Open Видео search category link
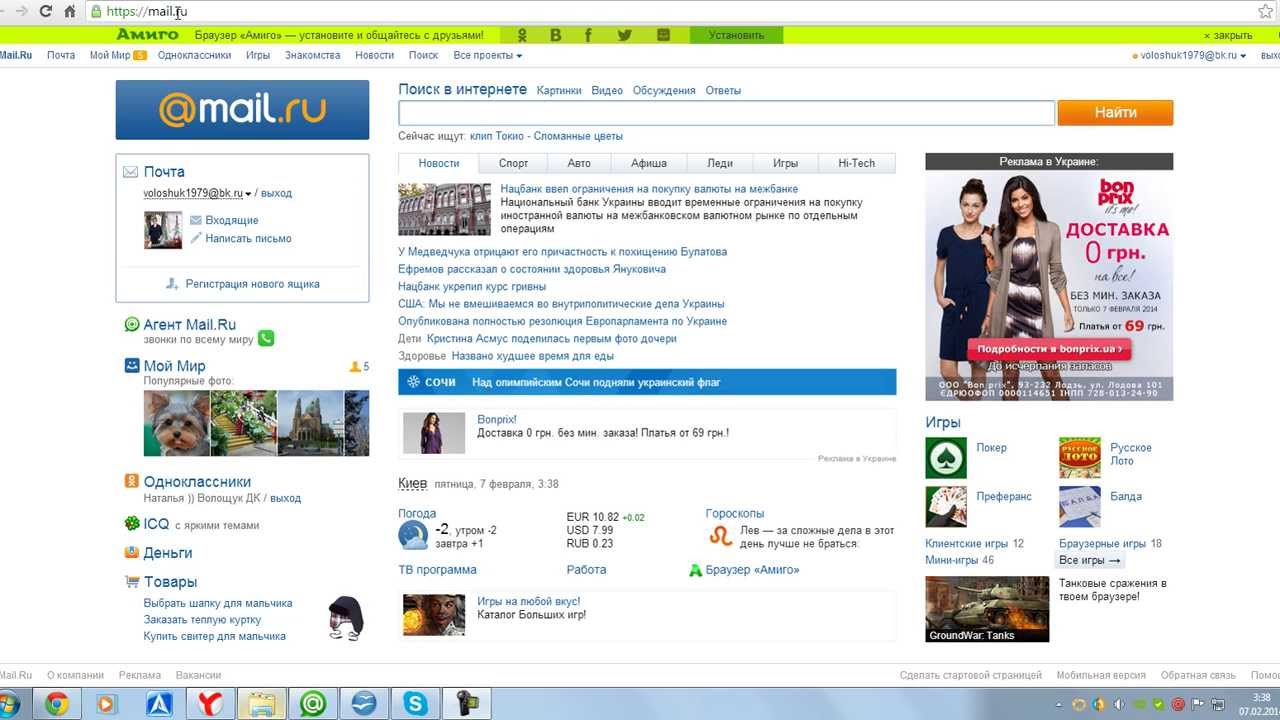Image resolution: width=1280 pixels, height=720 pixels. (607, 90)
